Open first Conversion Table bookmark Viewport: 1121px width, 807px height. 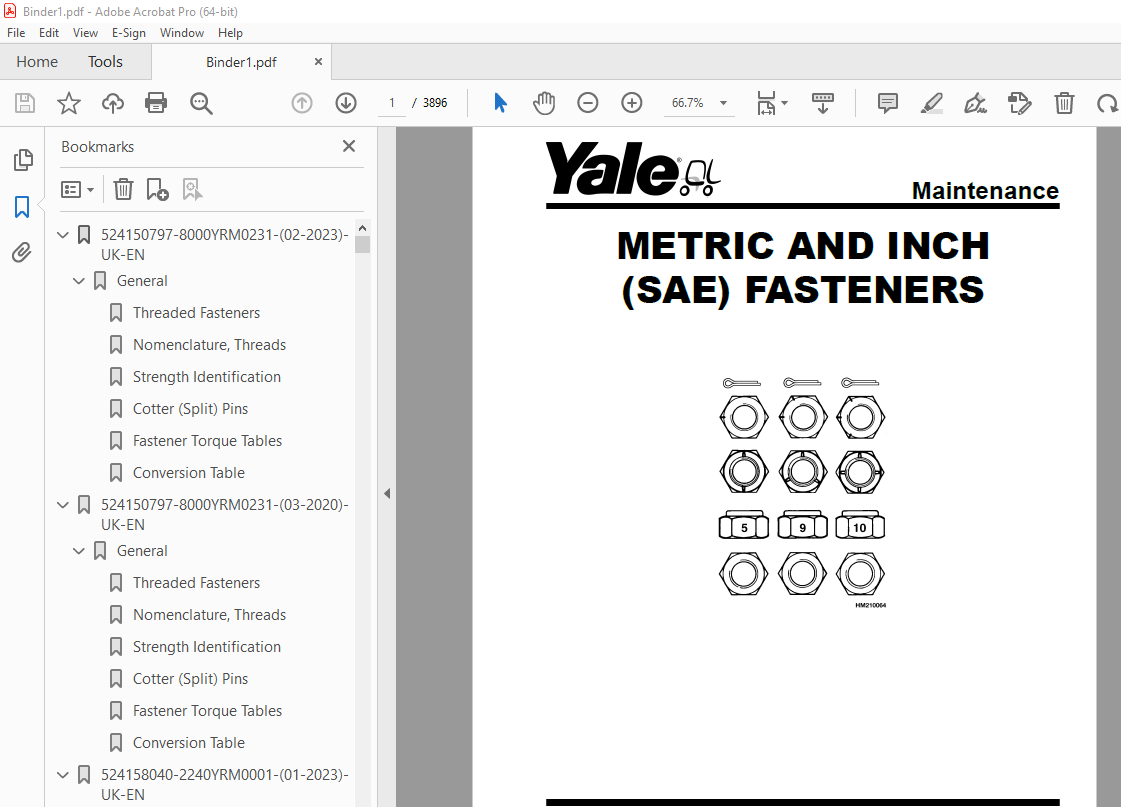(x=189, y=473)
